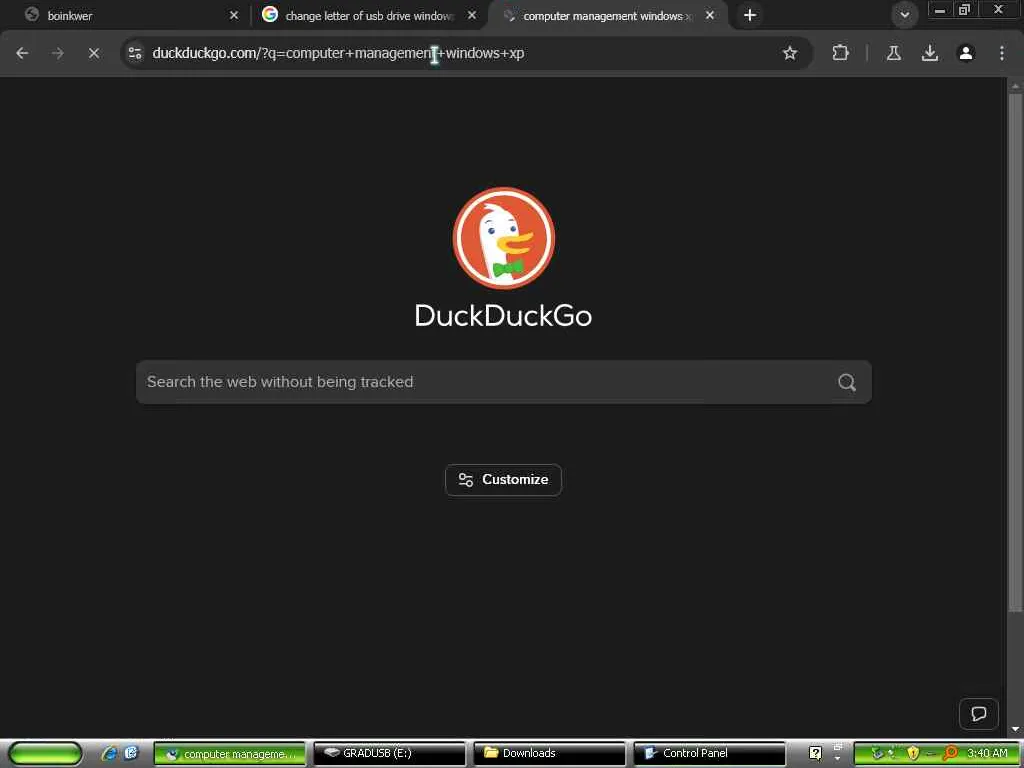
Task: Click the yellow security shield tray icon
Action: pos(913,754)
